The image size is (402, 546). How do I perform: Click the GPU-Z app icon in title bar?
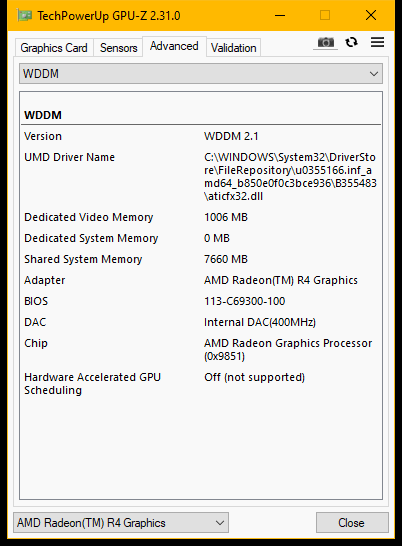pyautogui.click(x=25, y=16)
